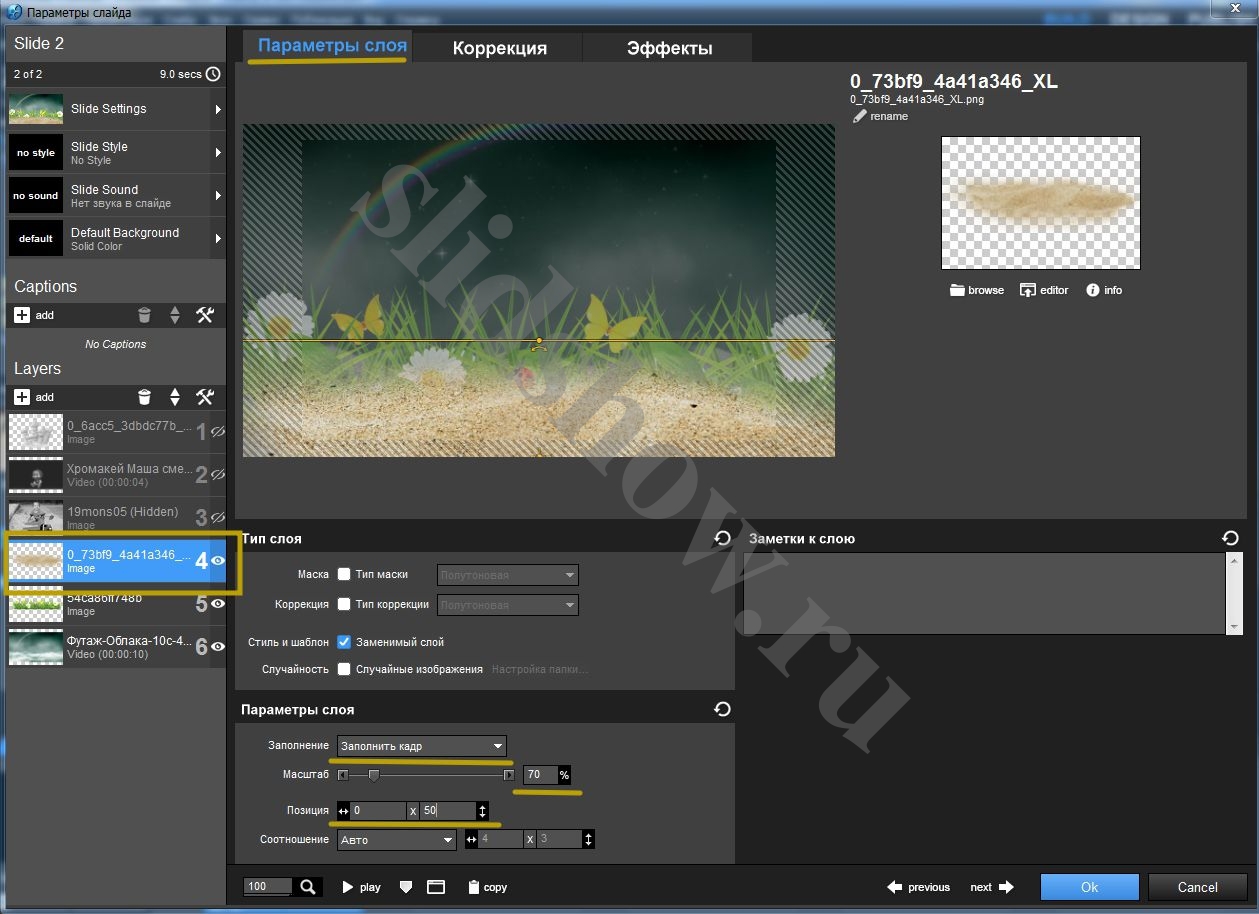Image resolution: width=1259 pixels, height=914 pixels.
Task: Expand Slide Sound arrow
Action: (217, 196)
